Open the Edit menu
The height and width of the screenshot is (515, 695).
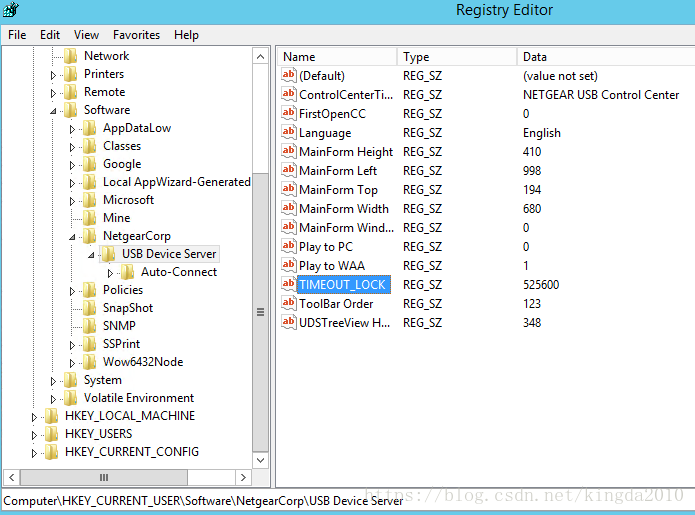click(50, 35)
